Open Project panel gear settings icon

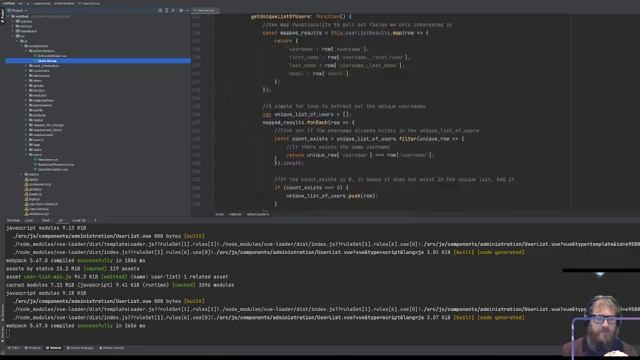coord(181,10)
